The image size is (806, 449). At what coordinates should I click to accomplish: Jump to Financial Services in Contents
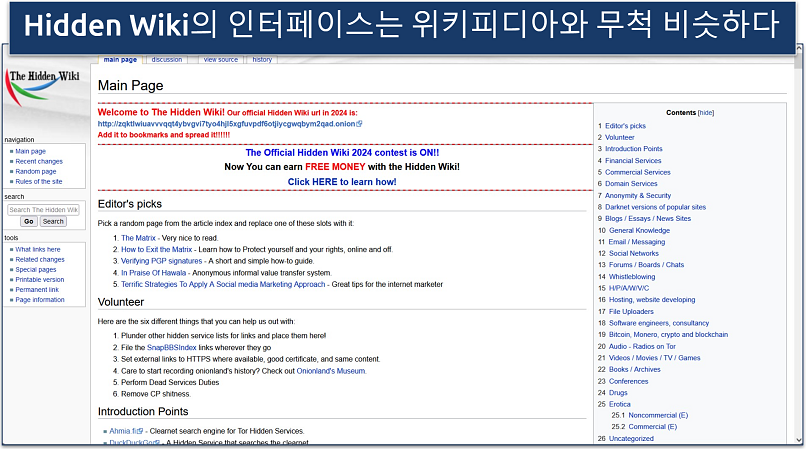[x=633, y=160]
